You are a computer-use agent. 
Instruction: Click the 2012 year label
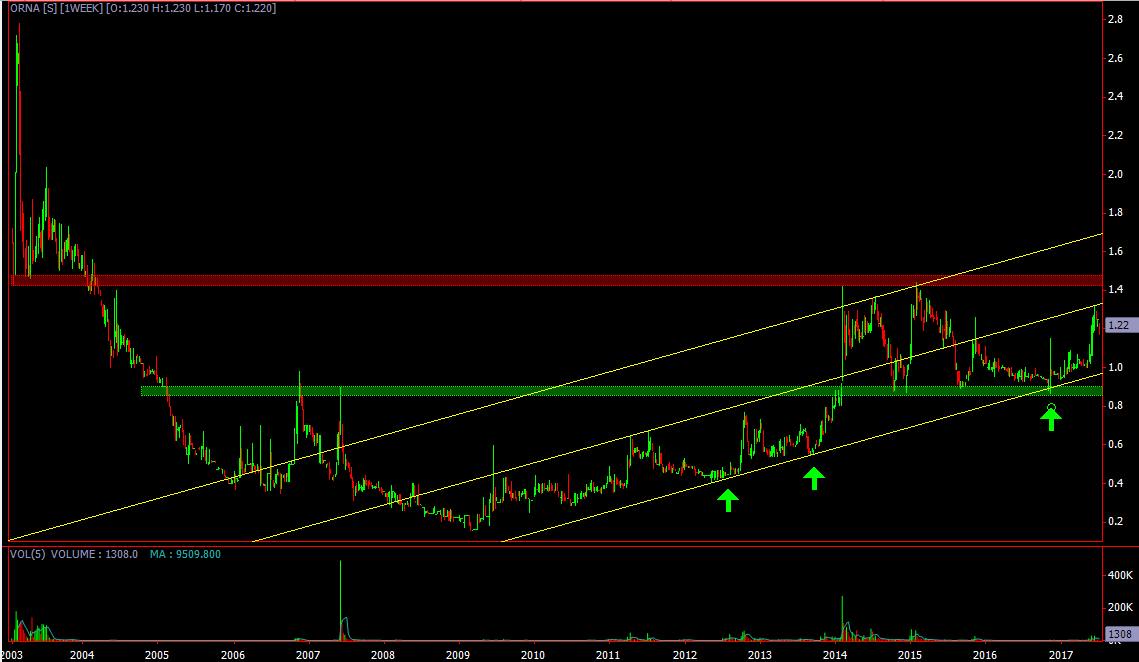[x=685, y=655]
